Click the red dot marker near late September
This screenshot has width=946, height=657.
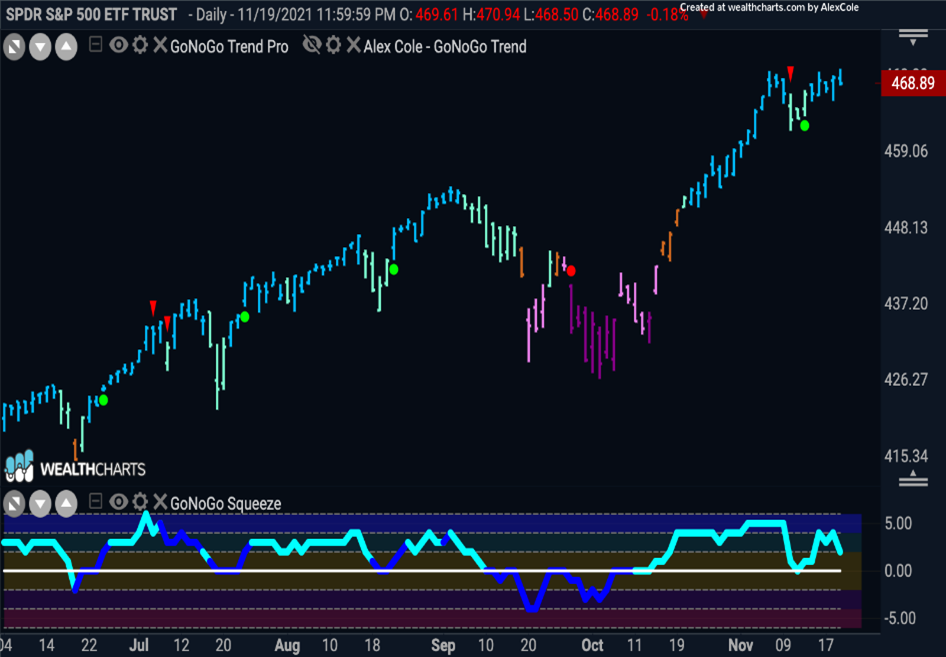click(x=571, y=271)
